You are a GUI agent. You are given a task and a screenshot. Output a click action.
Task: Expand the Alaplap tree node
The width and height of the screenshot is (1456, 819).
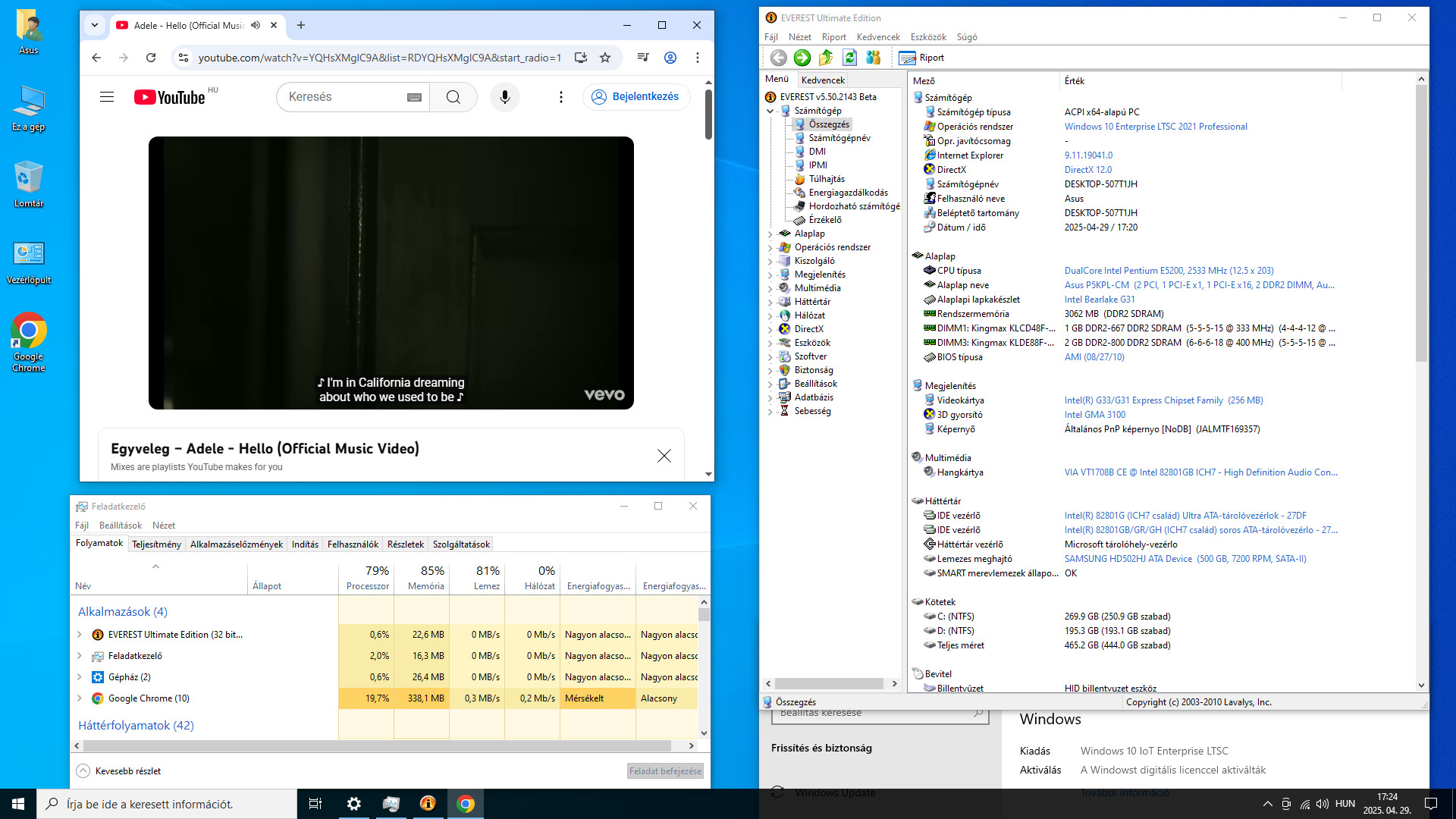770,234
